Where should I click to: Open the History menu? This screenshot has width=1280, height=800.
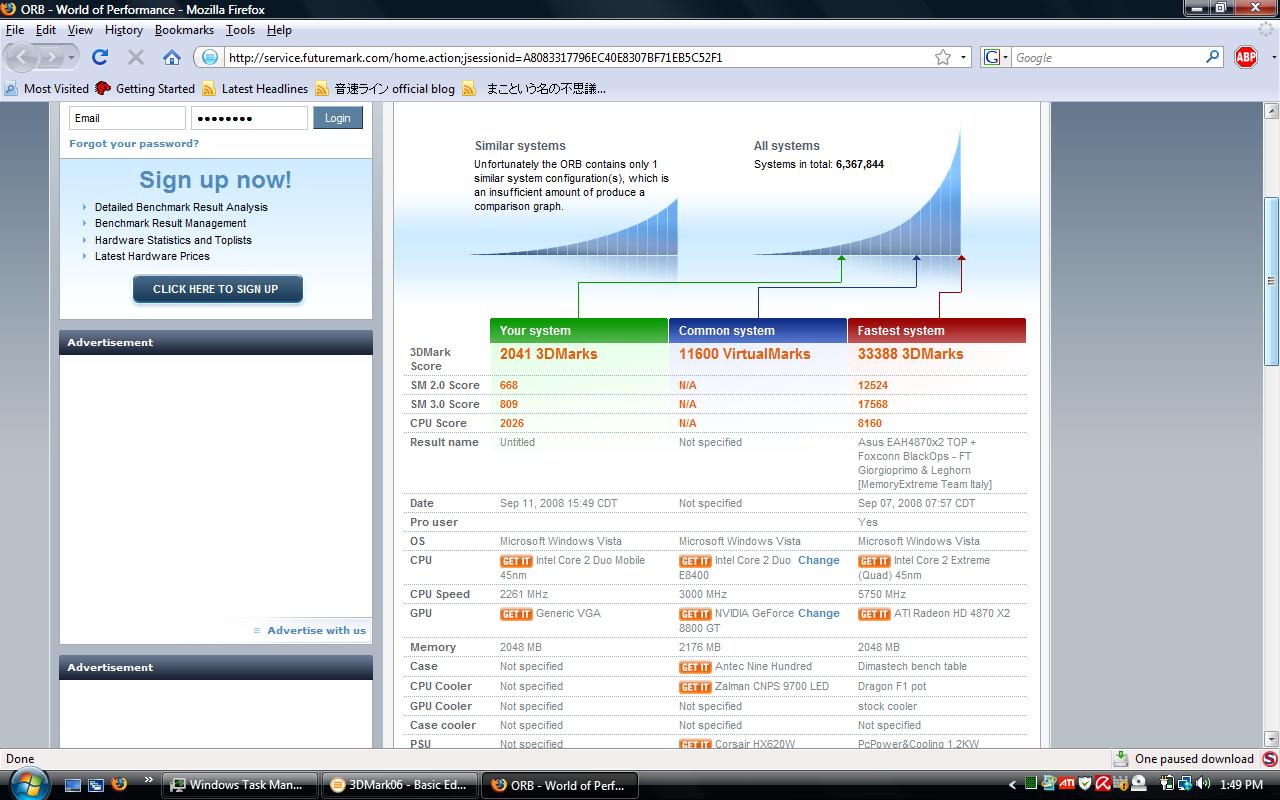pos(124,30)
